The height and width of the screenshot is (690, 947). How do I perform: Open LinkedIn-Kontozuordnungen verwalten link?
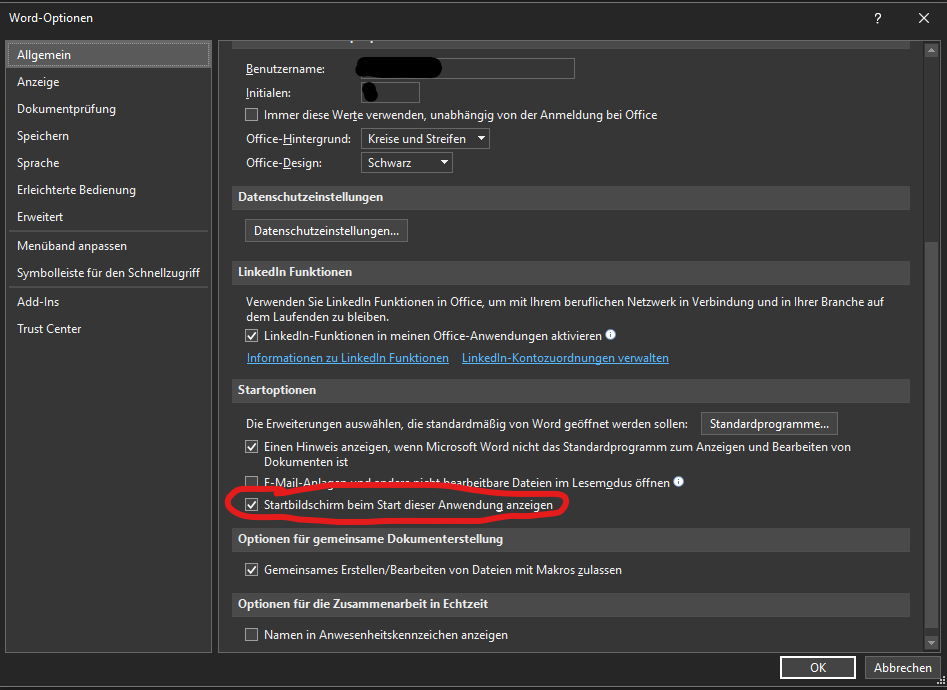565,358
